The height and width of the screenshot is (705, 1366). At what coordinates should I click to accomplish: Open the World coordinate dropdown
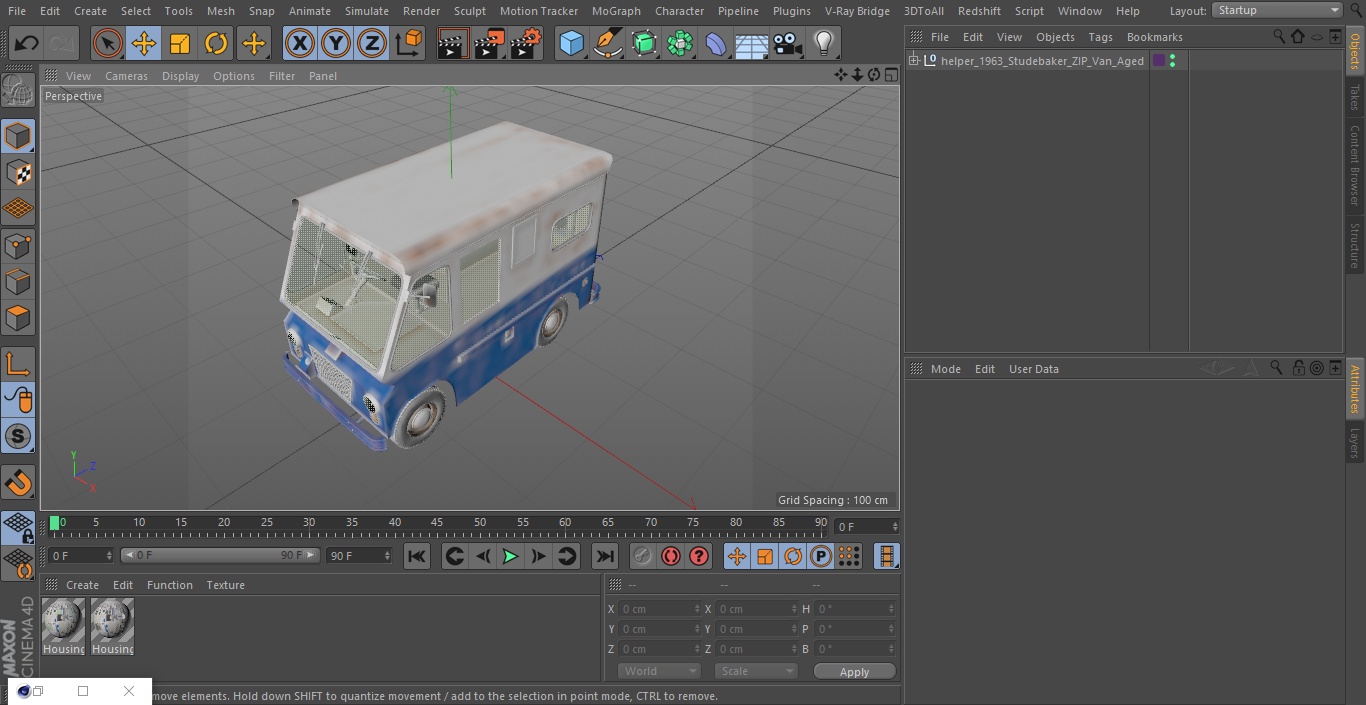[x=658, y=671]
